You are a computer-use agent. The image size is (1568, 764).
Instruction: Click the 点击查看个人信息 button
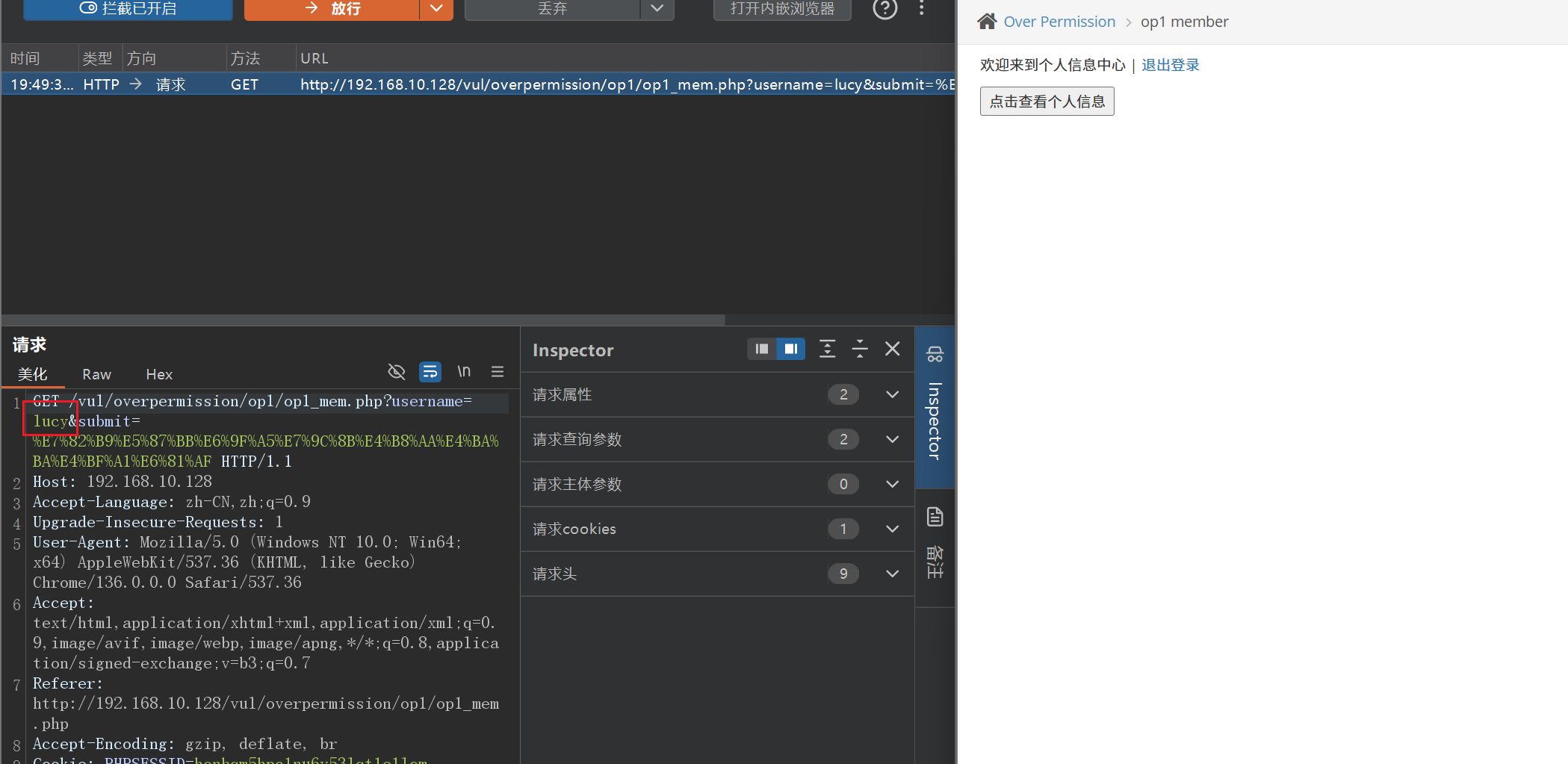pos(1047,102)
